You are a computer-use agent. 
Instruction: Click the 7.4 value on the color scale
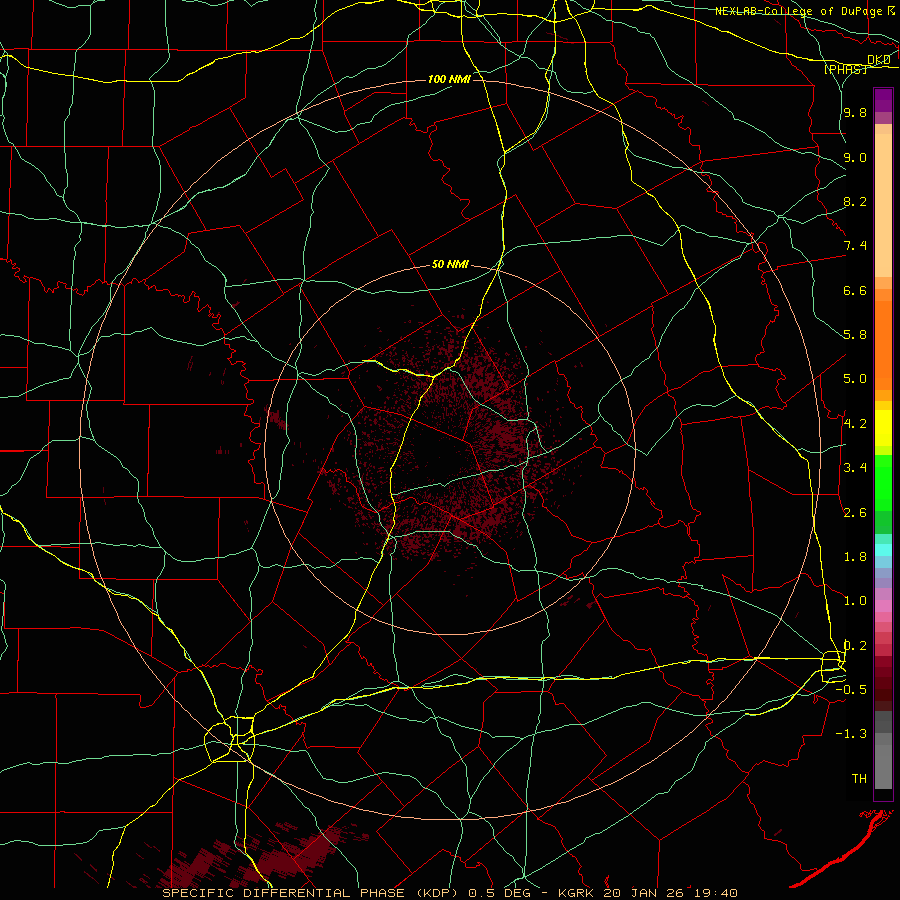click(855, 246)
